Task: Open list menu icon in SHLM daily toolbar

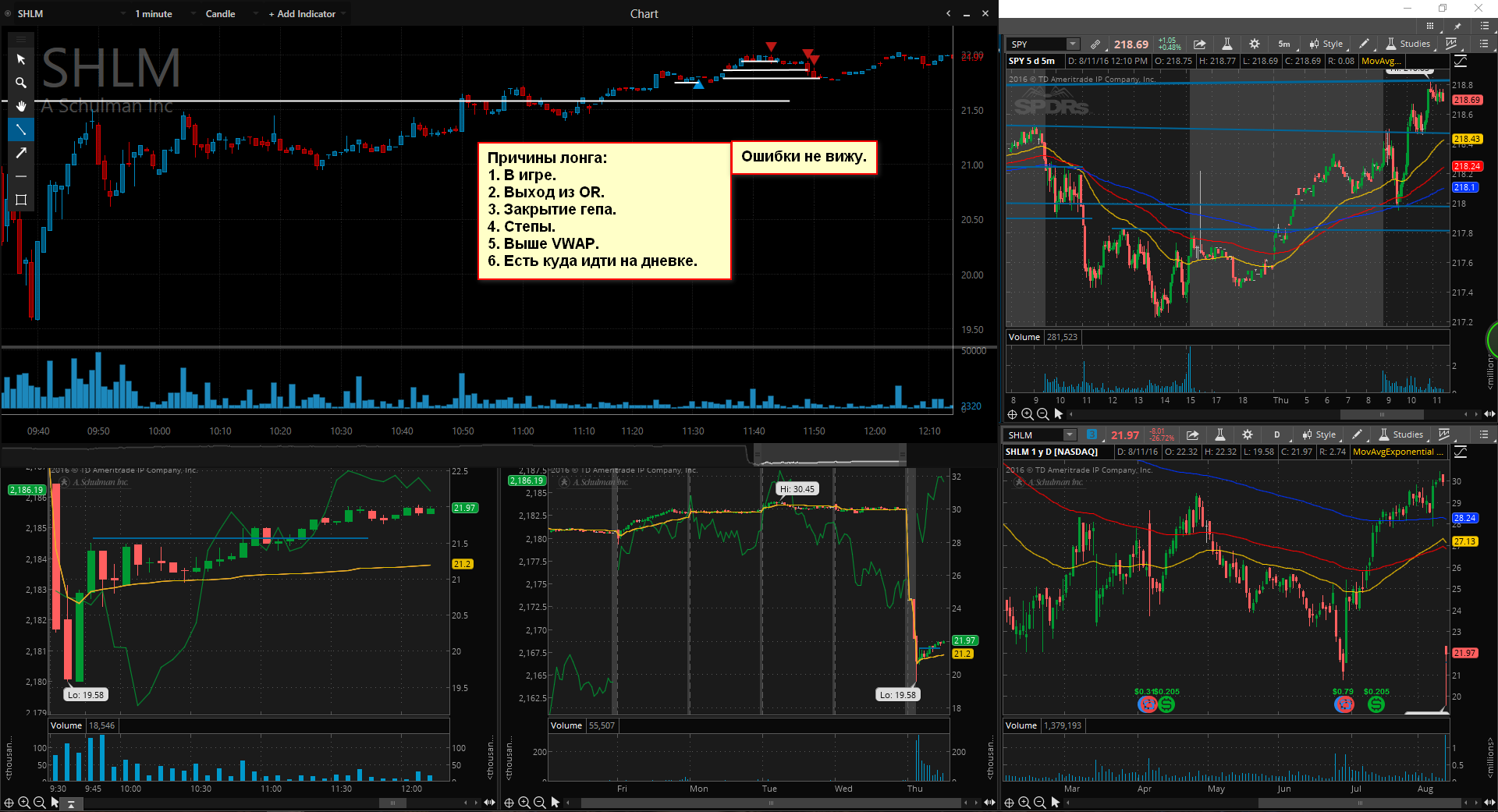Action: tap(1484, 434)
